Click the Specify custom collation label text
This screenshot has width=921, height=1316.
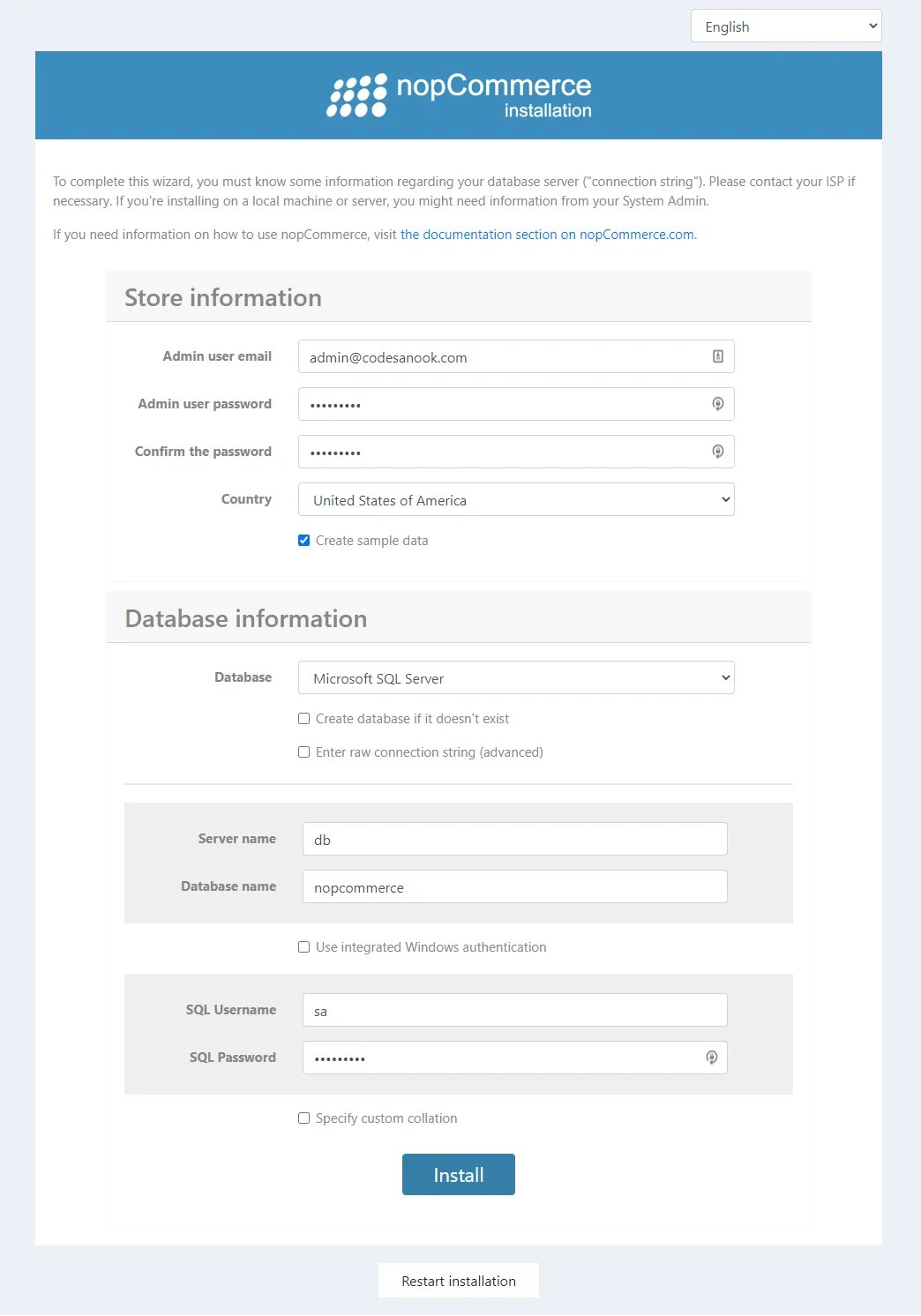click(x=386, y=1118)
